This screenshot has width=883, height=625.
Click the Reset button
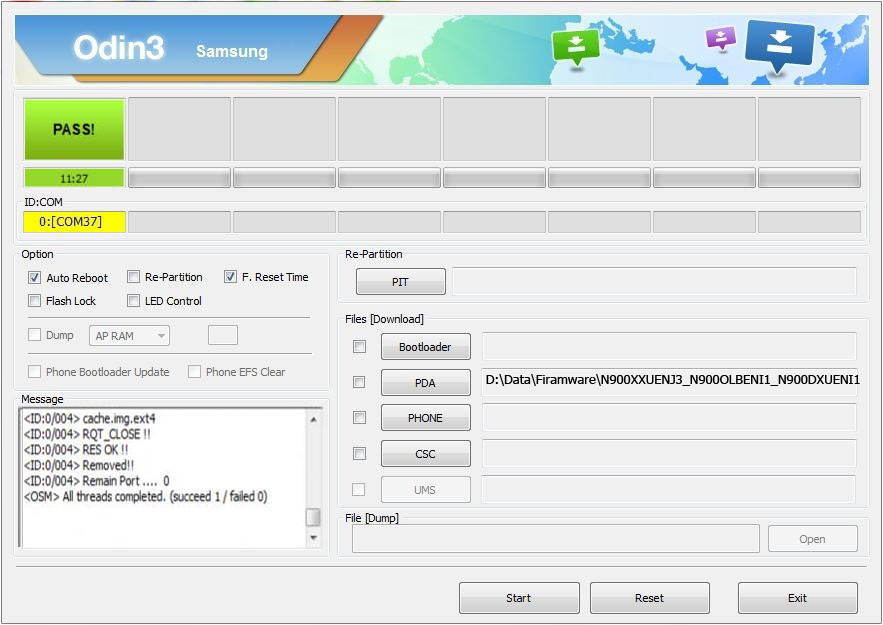pyautogui.click(x=650, y=598)
